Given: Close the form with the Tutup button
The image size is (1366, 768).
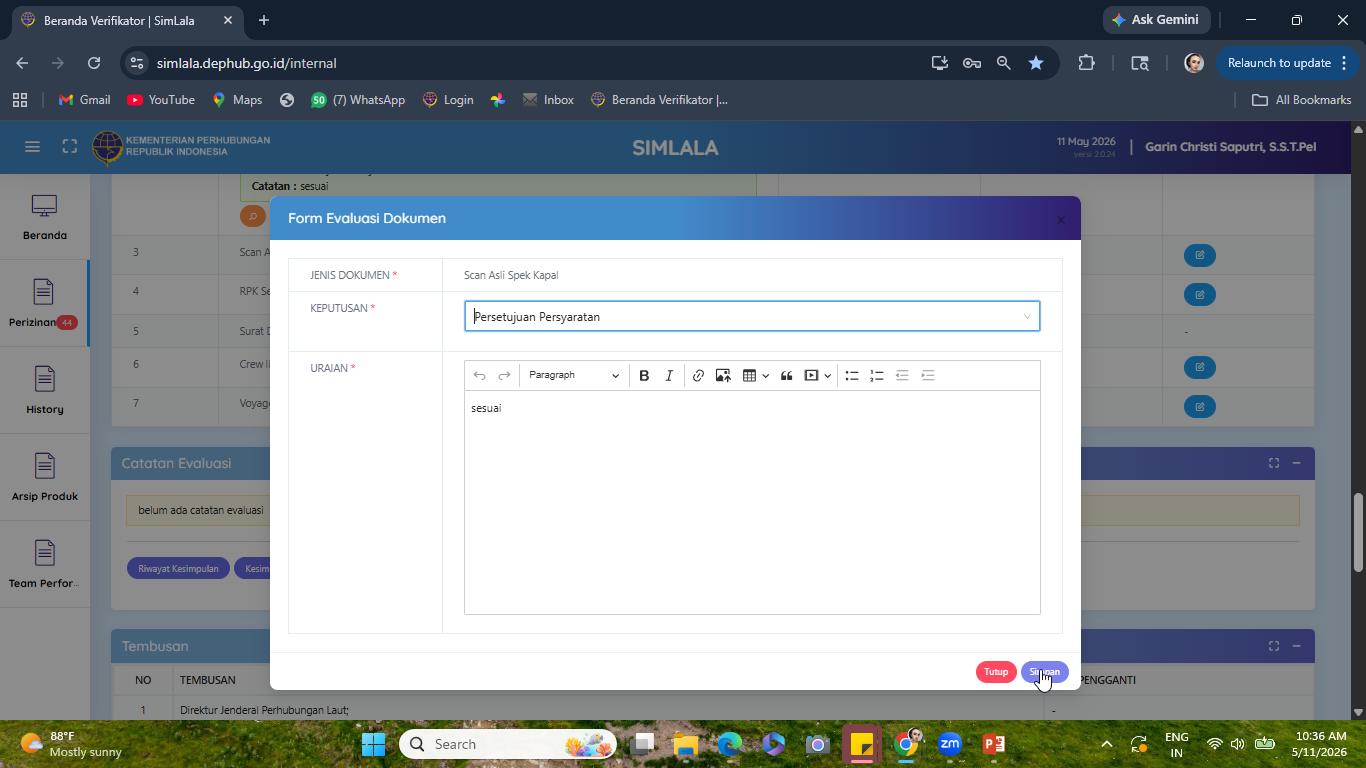Looking at the screenshot, I should (996, 672).
